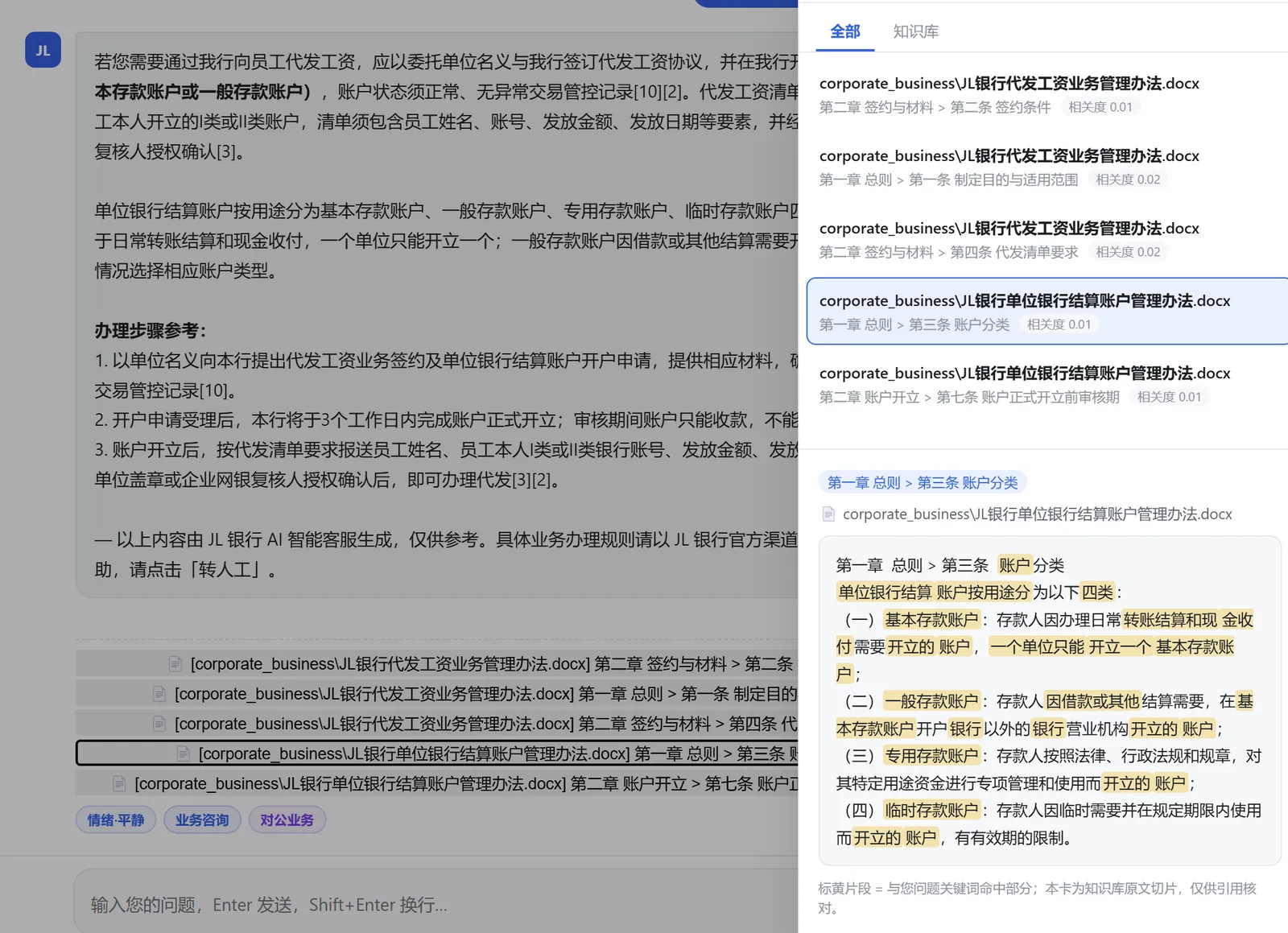Click document icon of fifth citation row

(x=119, y=783)
